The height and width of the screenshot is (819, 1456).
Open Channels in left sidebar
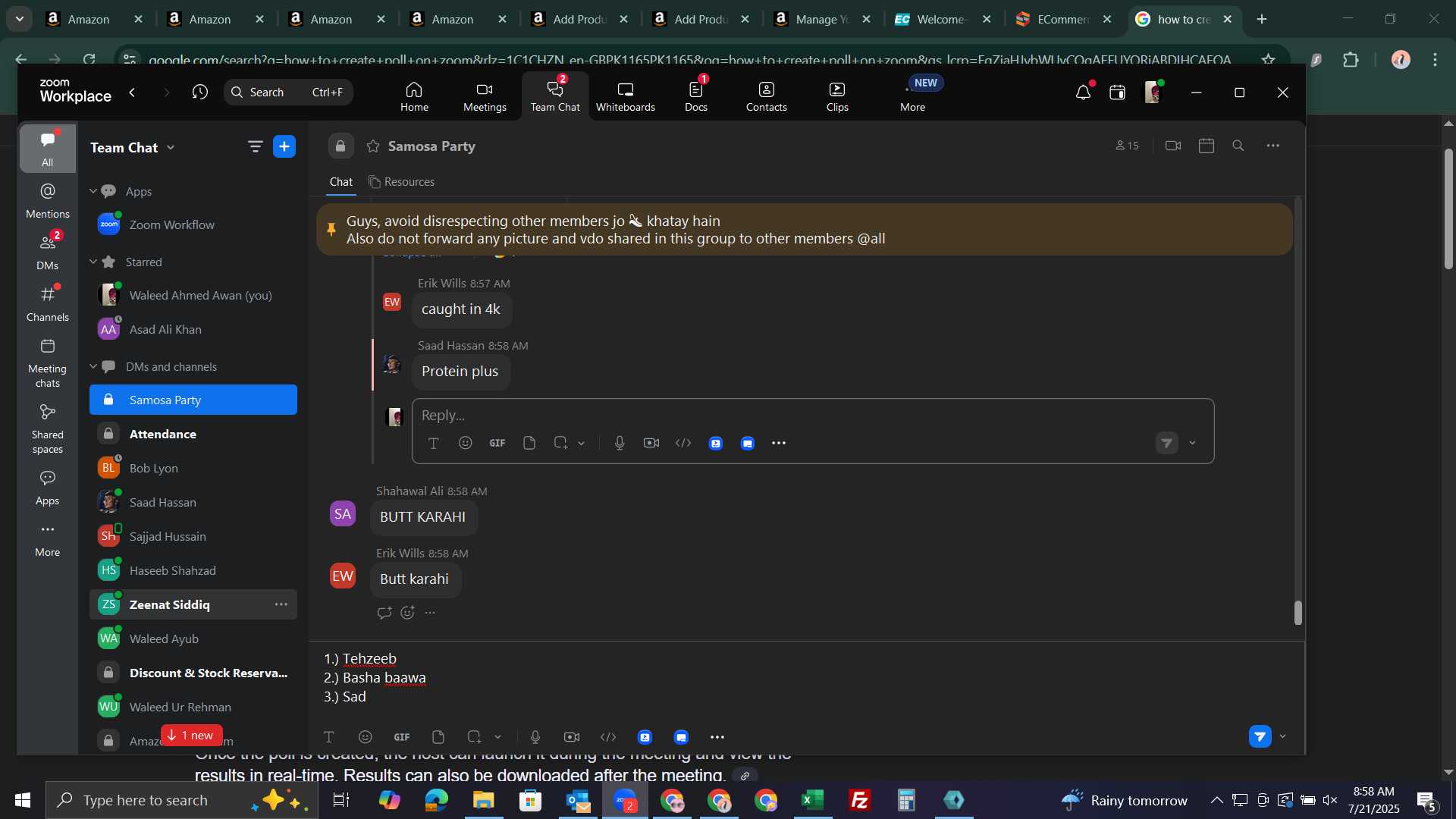tap(47, 303)
